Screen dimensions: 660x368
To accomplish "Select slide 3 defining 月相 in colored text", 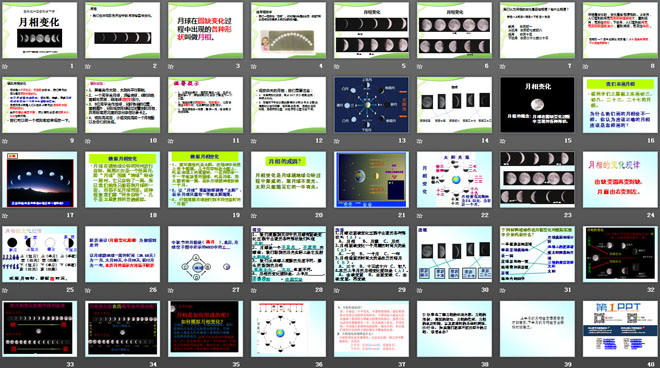I will click(x=205, y=30).
